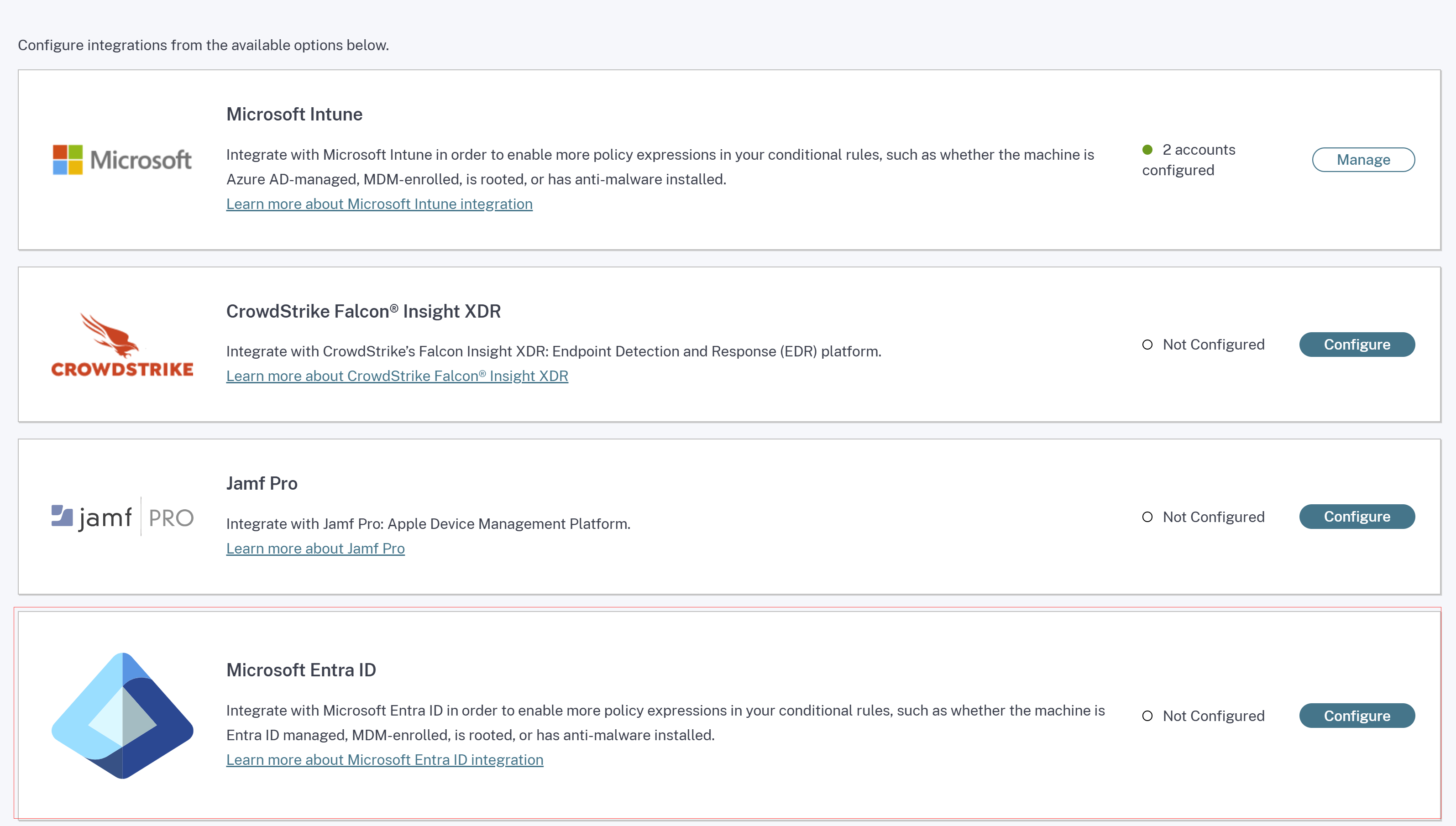The width and height of the screenshot is (1456, 826).
Task: Select the Jamf Pro heading
Action: [262, 483]
